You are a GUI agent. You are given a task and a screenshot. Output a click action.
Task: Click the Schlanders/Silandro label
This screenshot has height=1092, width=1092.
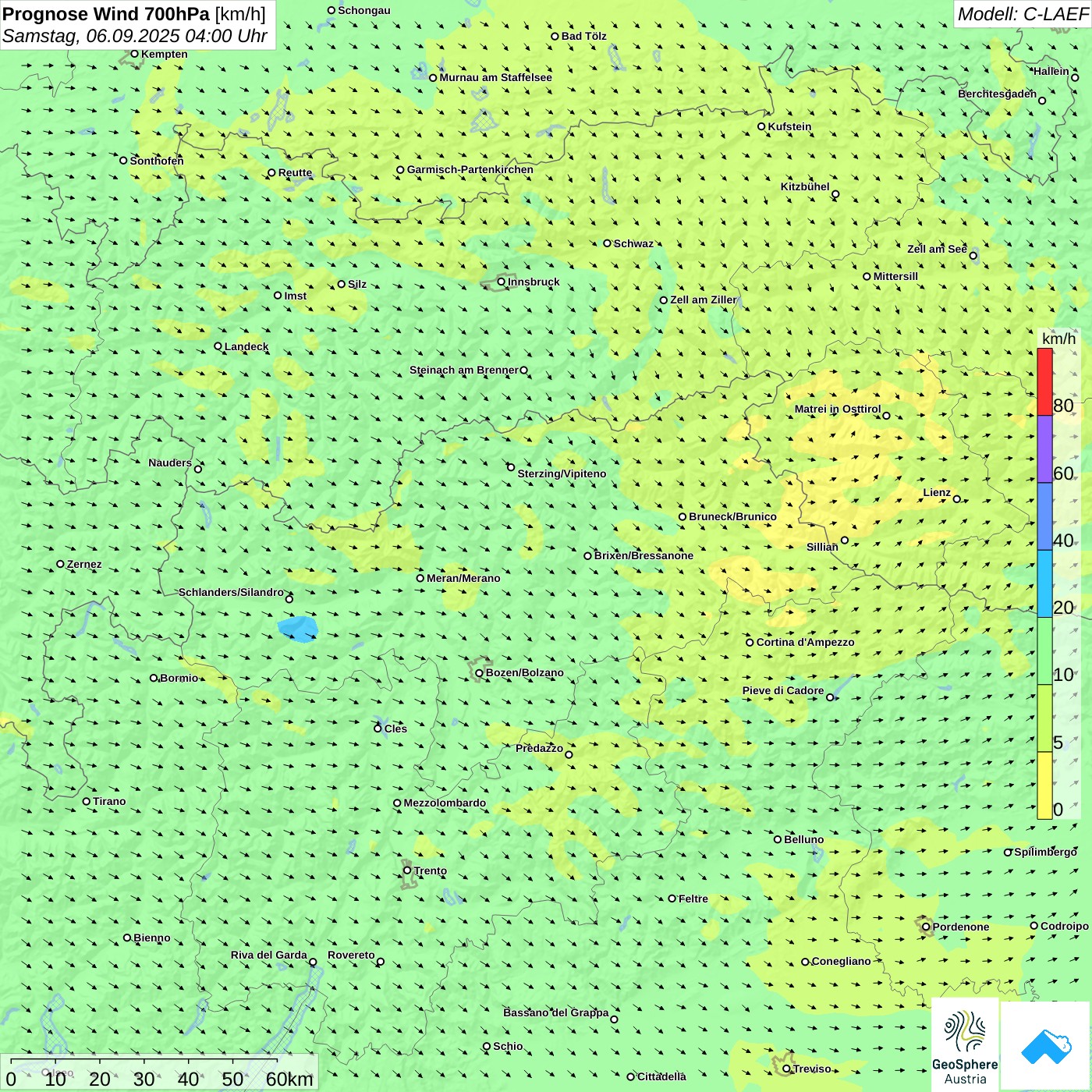coord(231,592)
